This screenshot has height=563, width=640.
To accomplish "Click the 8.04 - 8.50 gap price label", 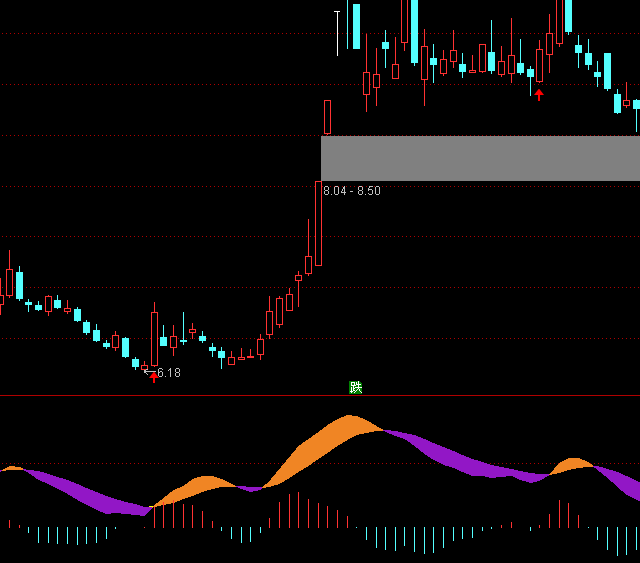I will (x=352, y=191).
